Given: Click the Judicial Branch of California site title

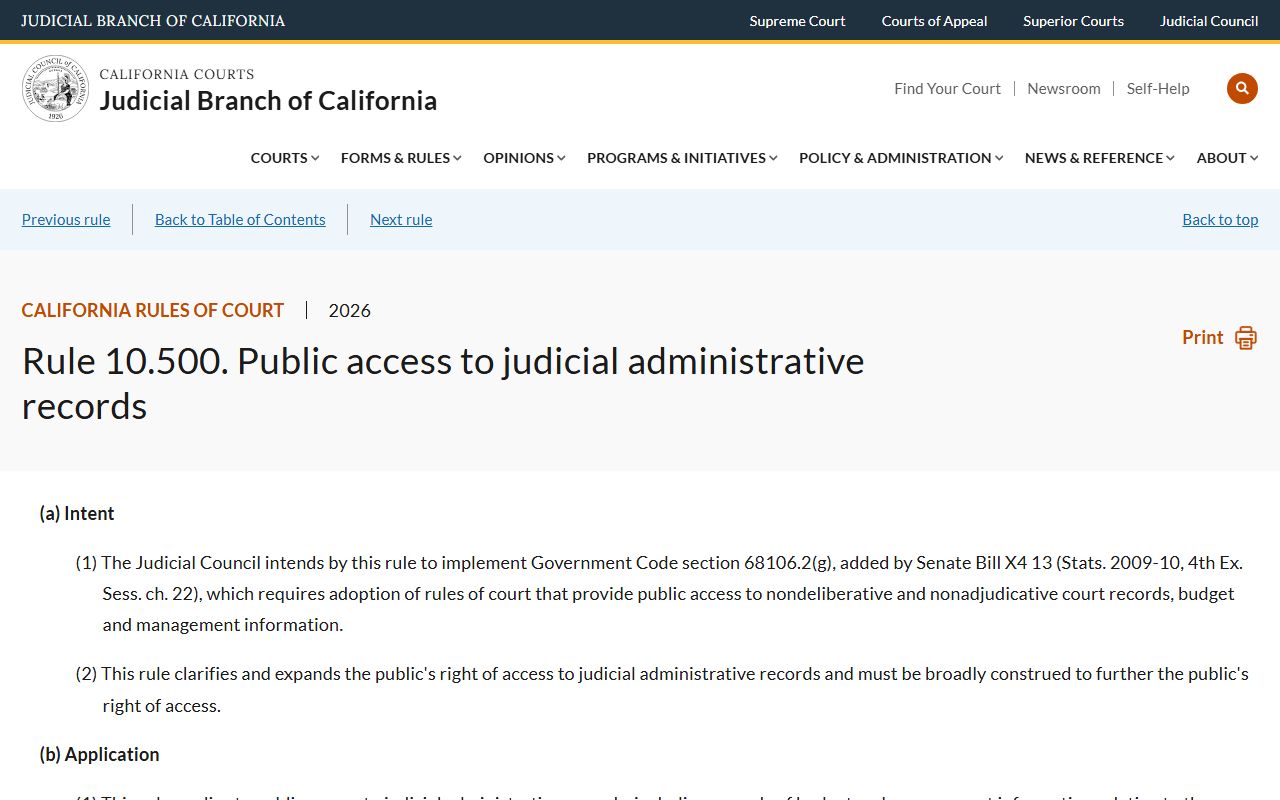Looking at the screenshot, I should pyautogui.click(x=268, y=100).
